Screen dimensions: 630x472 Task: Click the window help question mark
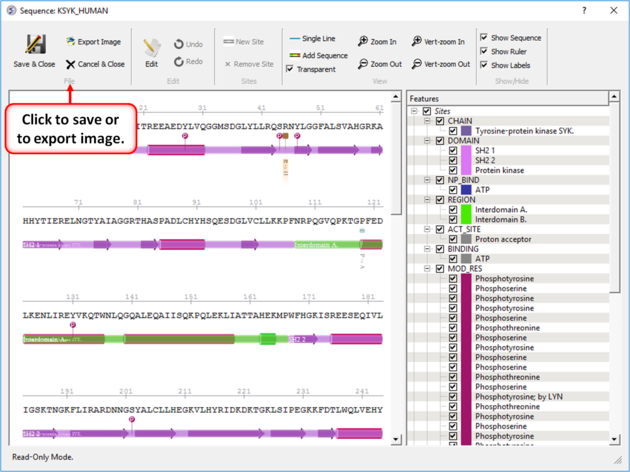point(585,10)
